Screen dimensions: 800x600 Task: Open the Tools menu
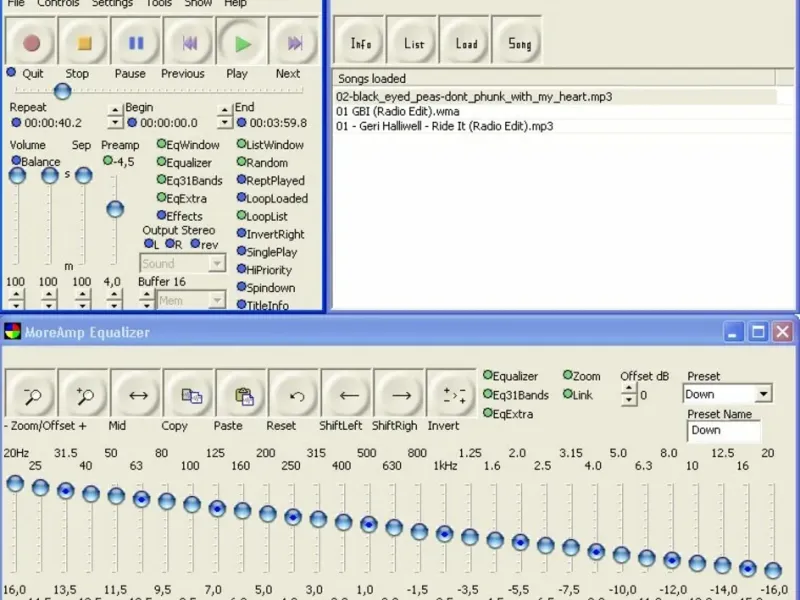coord(158,3)
